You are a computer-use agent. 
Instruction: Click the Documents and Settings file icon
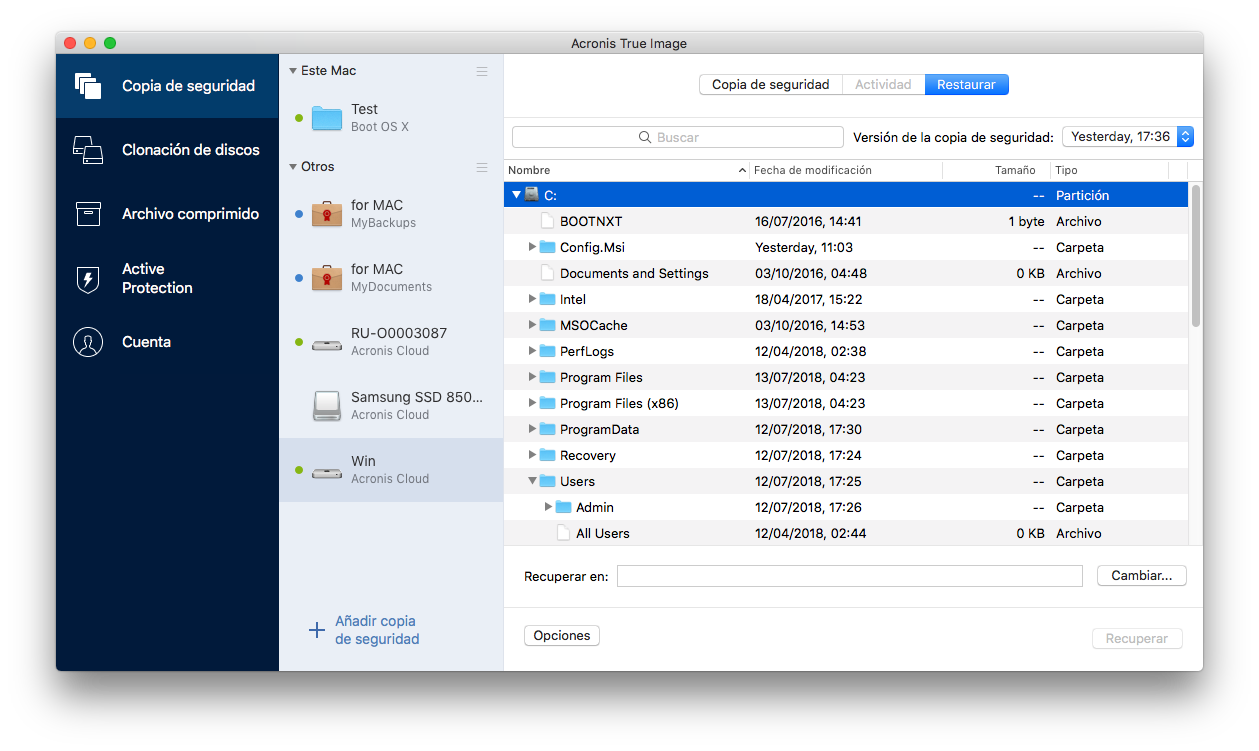tap(547, 273)
